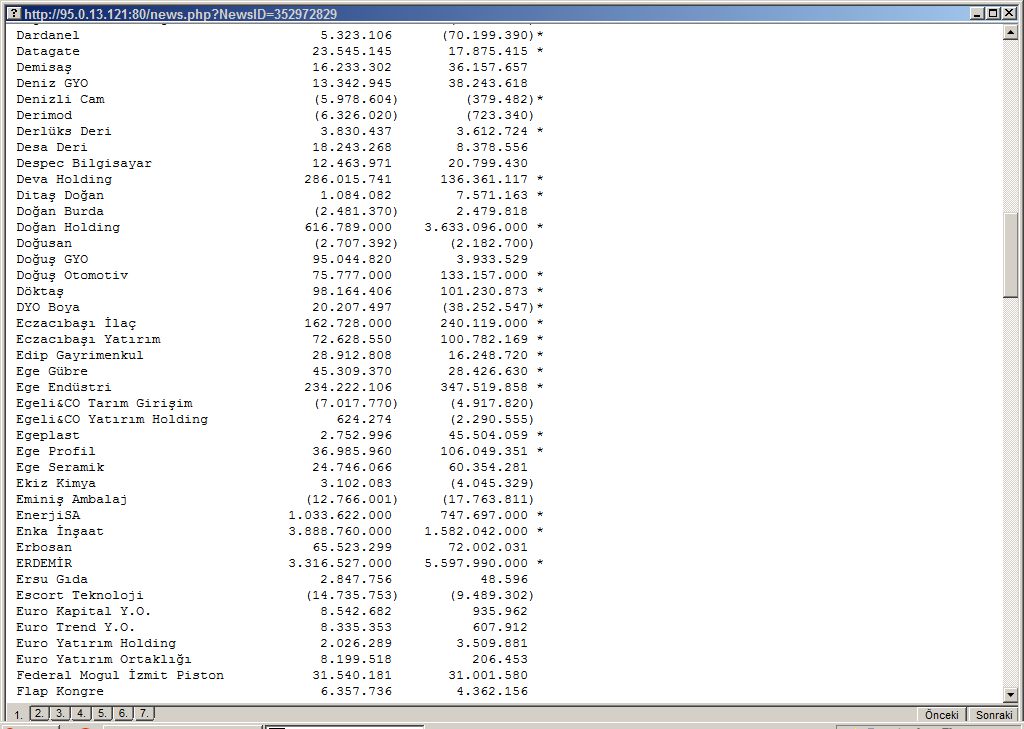Click the scrollbar down arrow
The width and height of the screenshot is (1024, 729).
pyautogui.click(x=1011, y=695)
